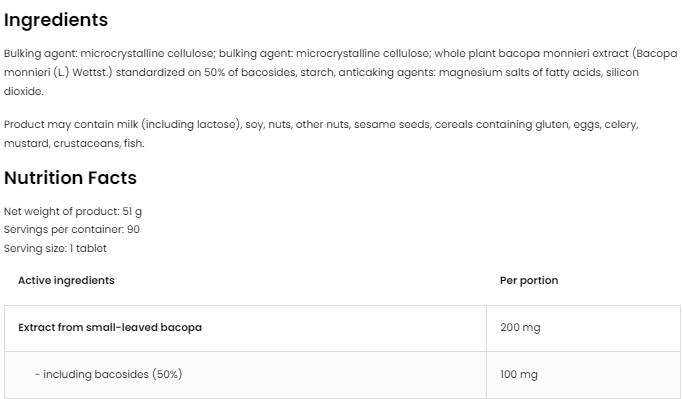Select the Per portion column header
The width and height of the screenshot is (683, 399).
529,280
